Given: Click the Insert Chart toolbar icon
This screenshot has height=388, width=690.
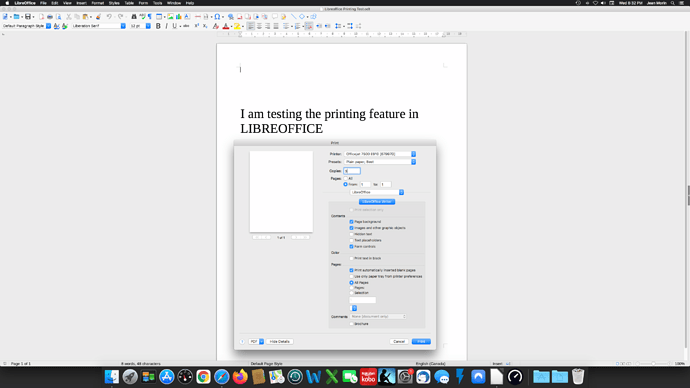Looking at the screenshot, I should point(179,17).
